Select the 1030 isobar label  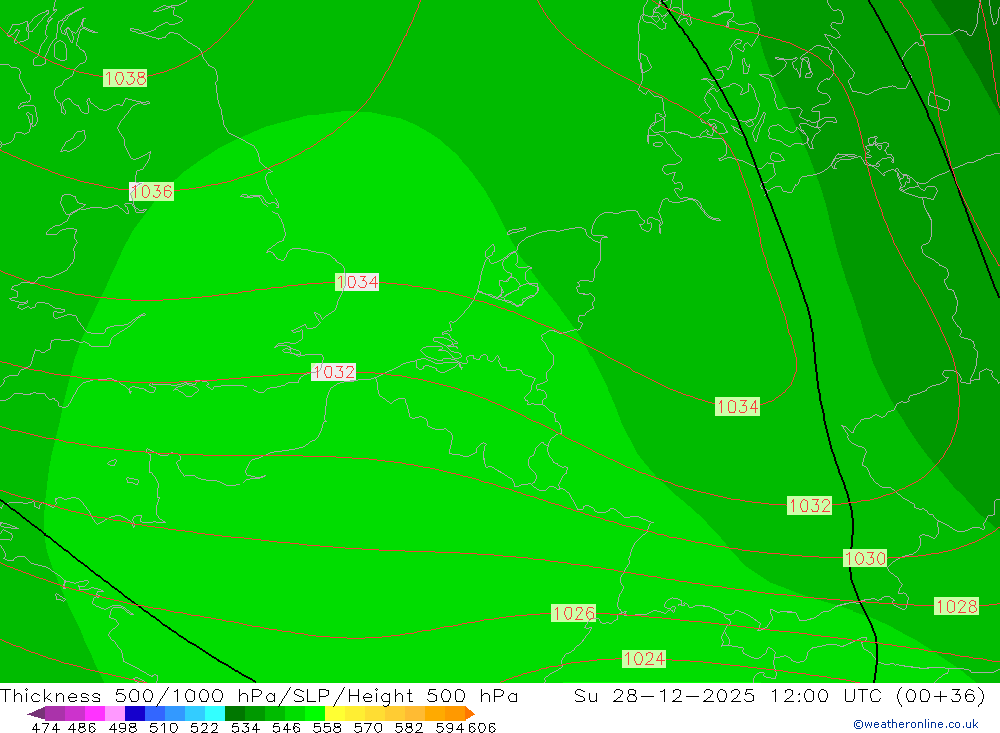coord(865,558)
